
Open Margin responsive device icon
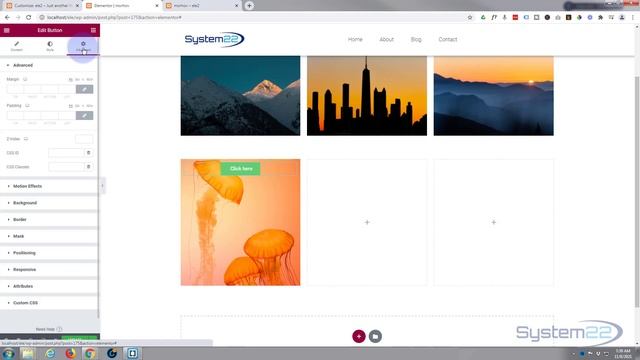pos(25,79)
